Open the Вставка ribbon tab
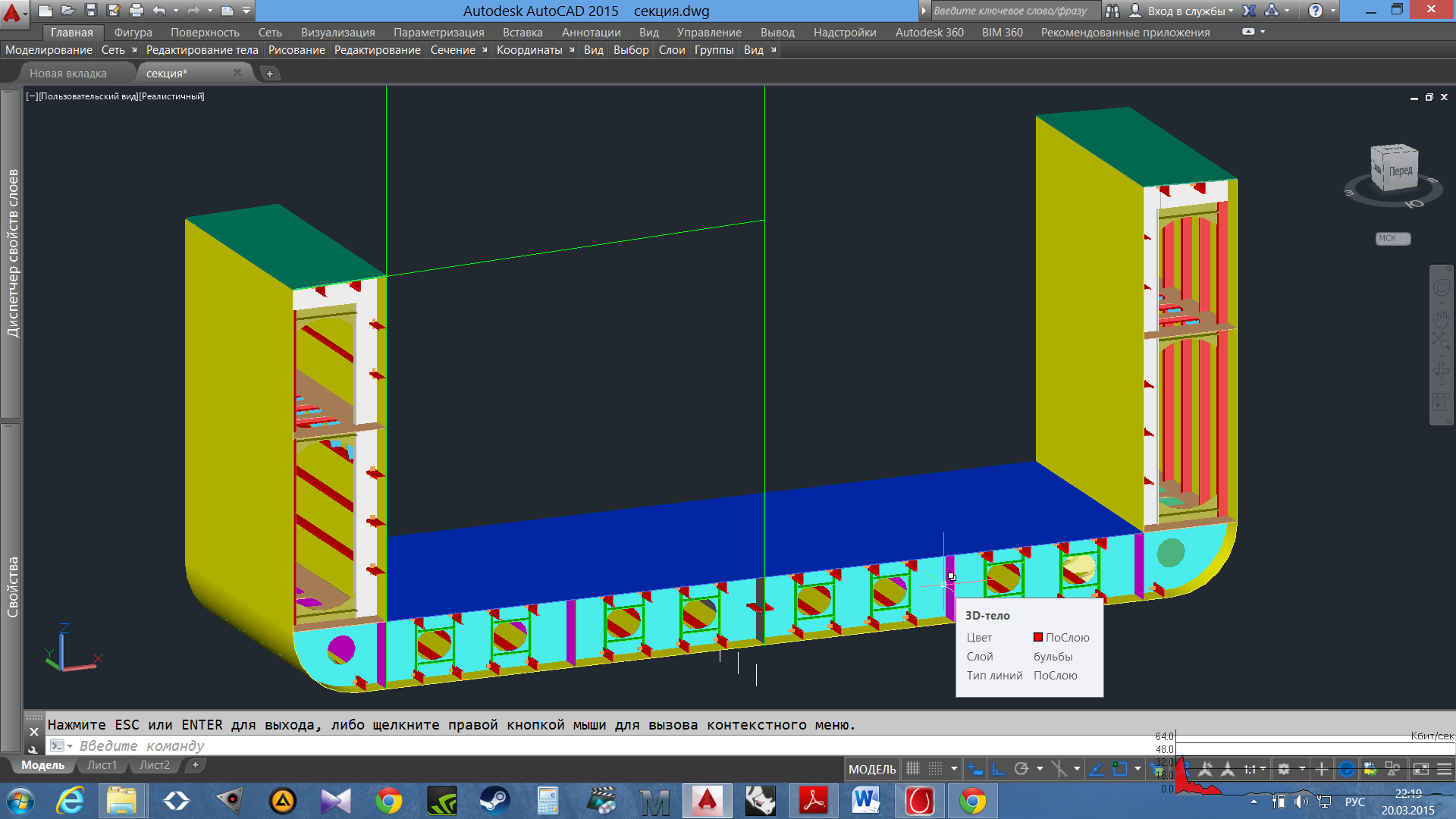Screen dimensions: 1456x819 (522, 32)
